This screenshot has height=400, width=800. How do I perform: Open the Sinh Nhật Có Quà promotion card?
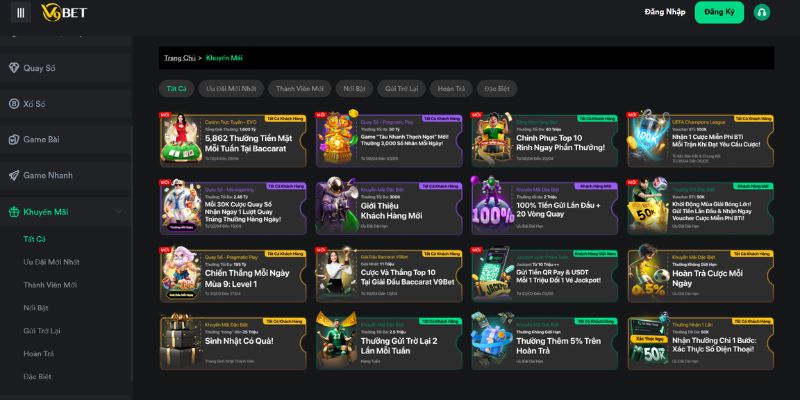(233, 341)
